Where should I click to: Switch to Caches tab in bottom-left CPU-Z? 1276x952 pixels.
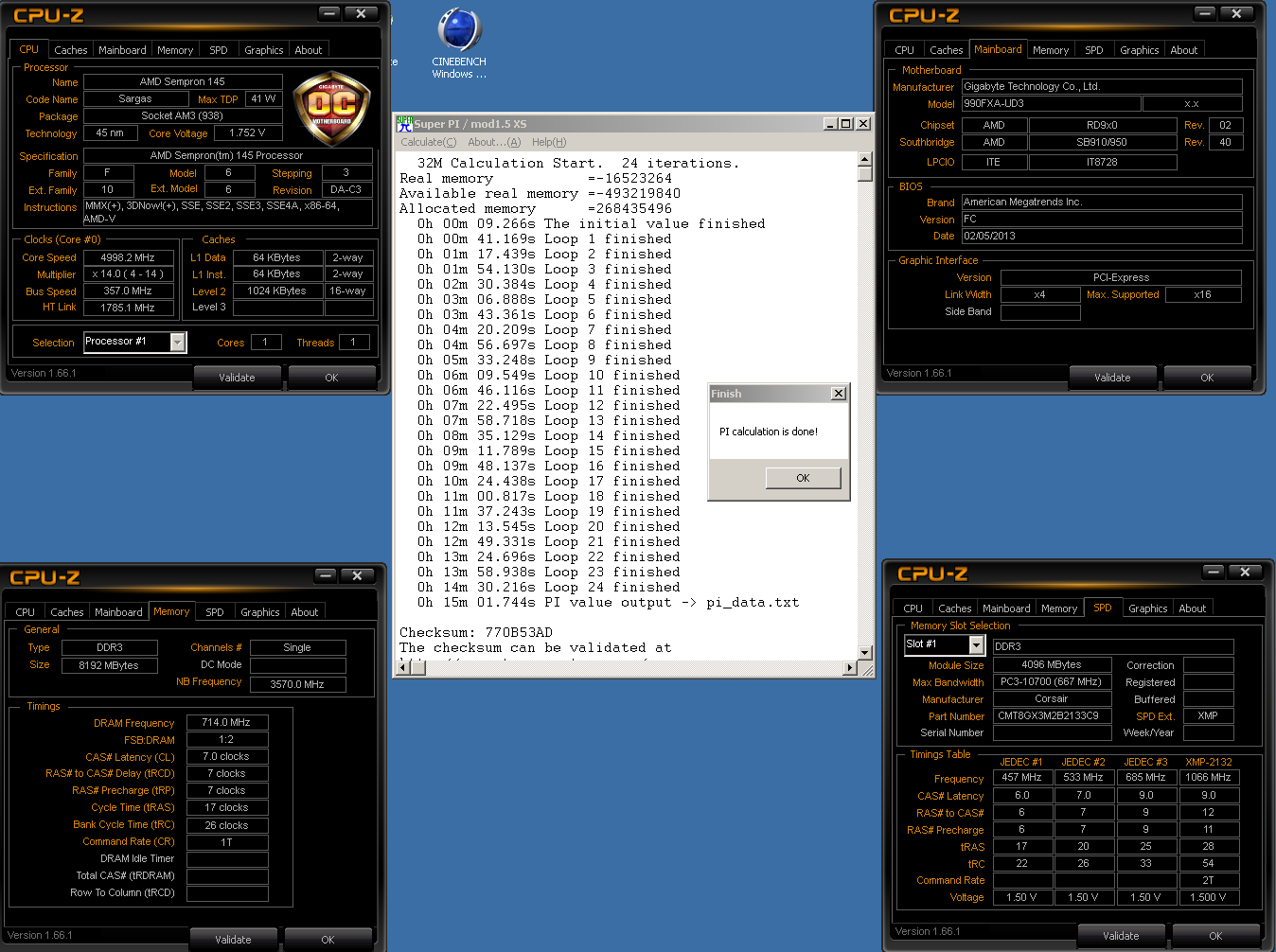(x=66, y=612)
